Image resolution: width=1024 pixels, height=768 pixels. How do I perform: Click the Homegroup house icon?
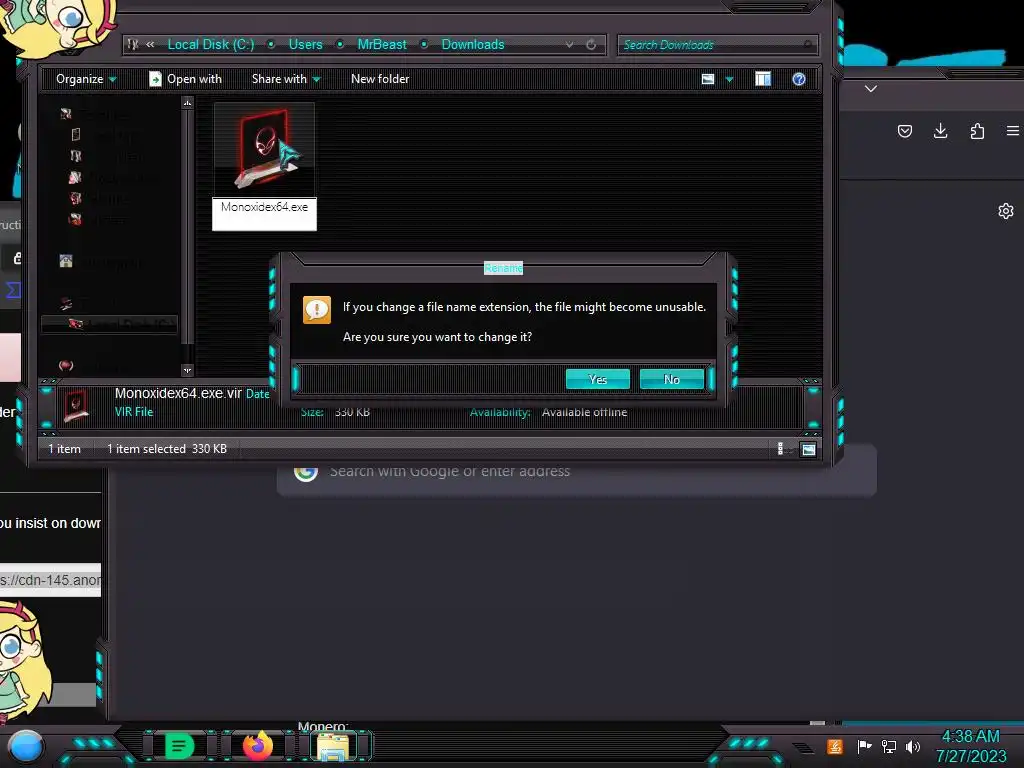(x=66, y=261)
